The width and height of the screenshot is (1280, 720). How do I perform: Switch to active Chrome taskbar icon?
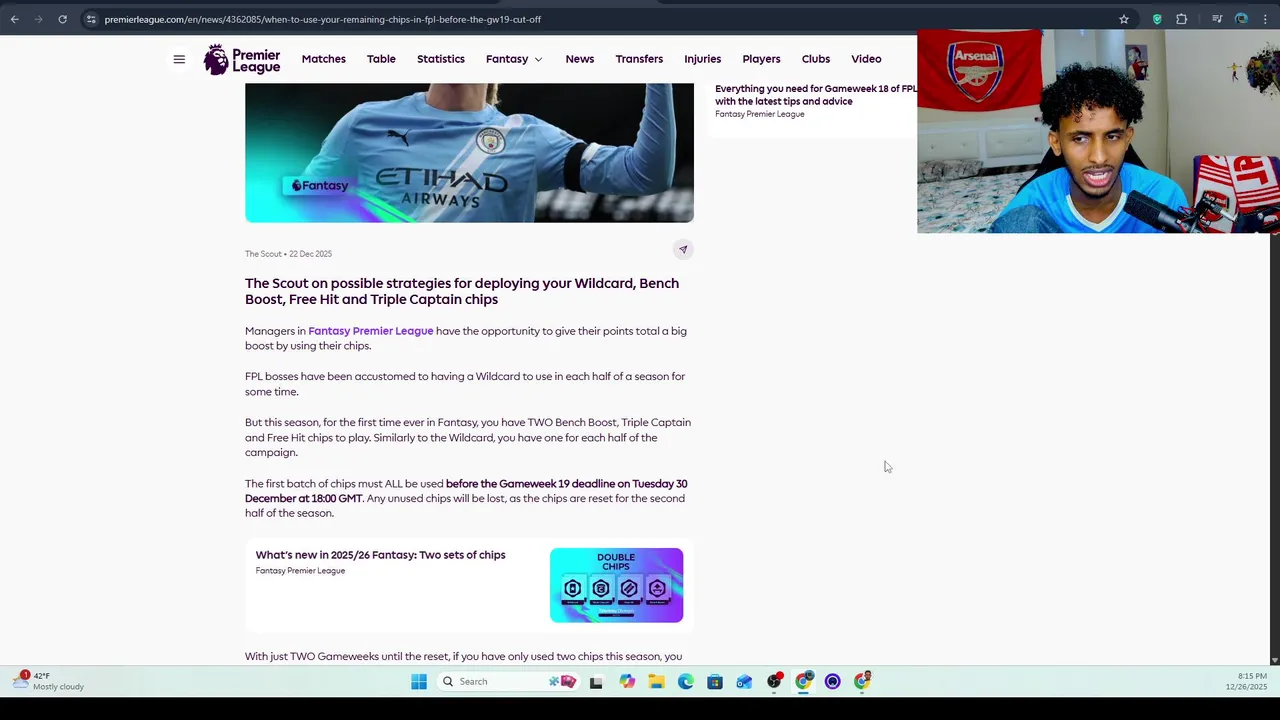point(804,682)
